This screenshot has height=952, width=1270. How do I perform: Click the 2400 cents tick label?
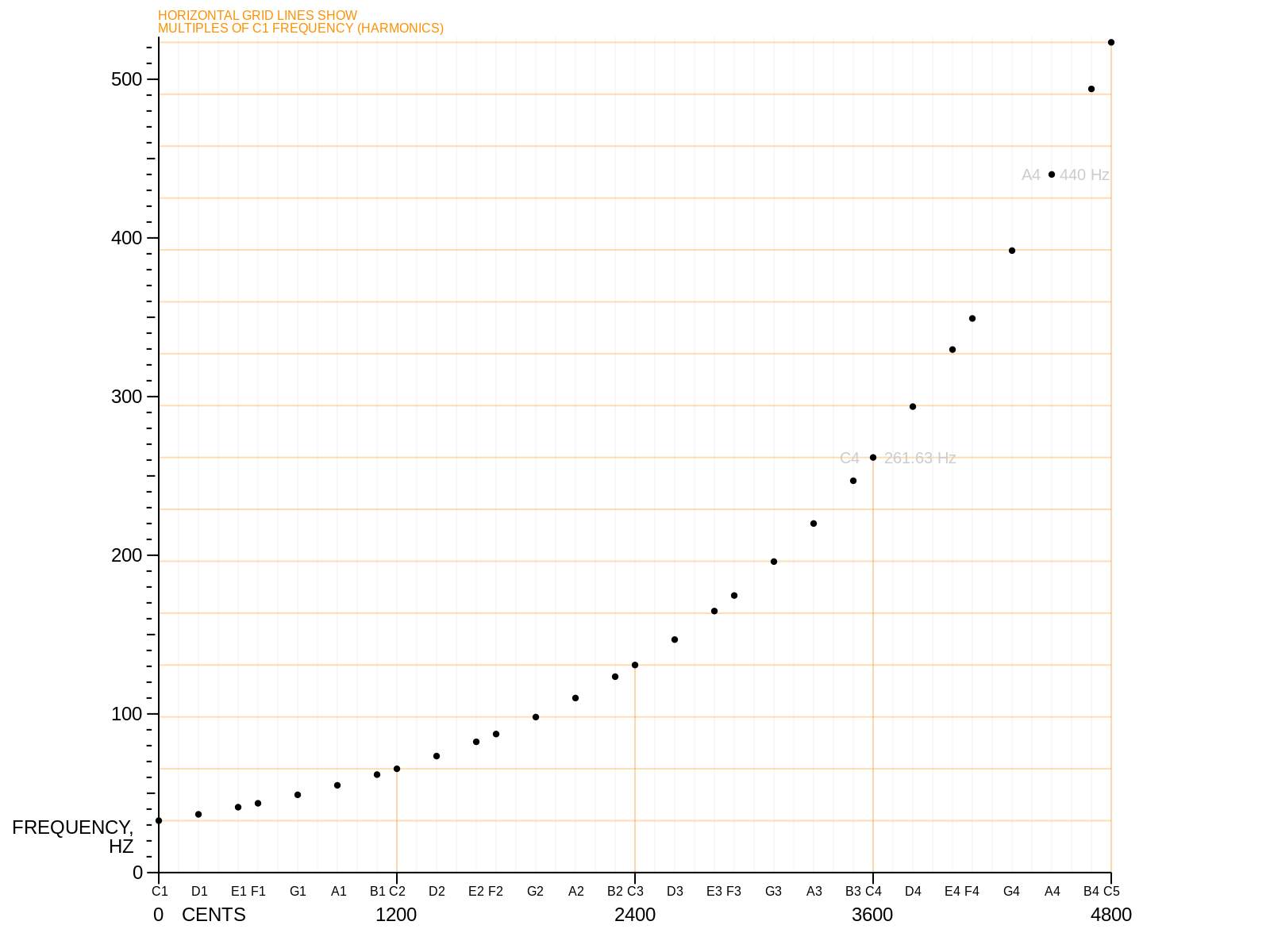click(x=635, y=915)
